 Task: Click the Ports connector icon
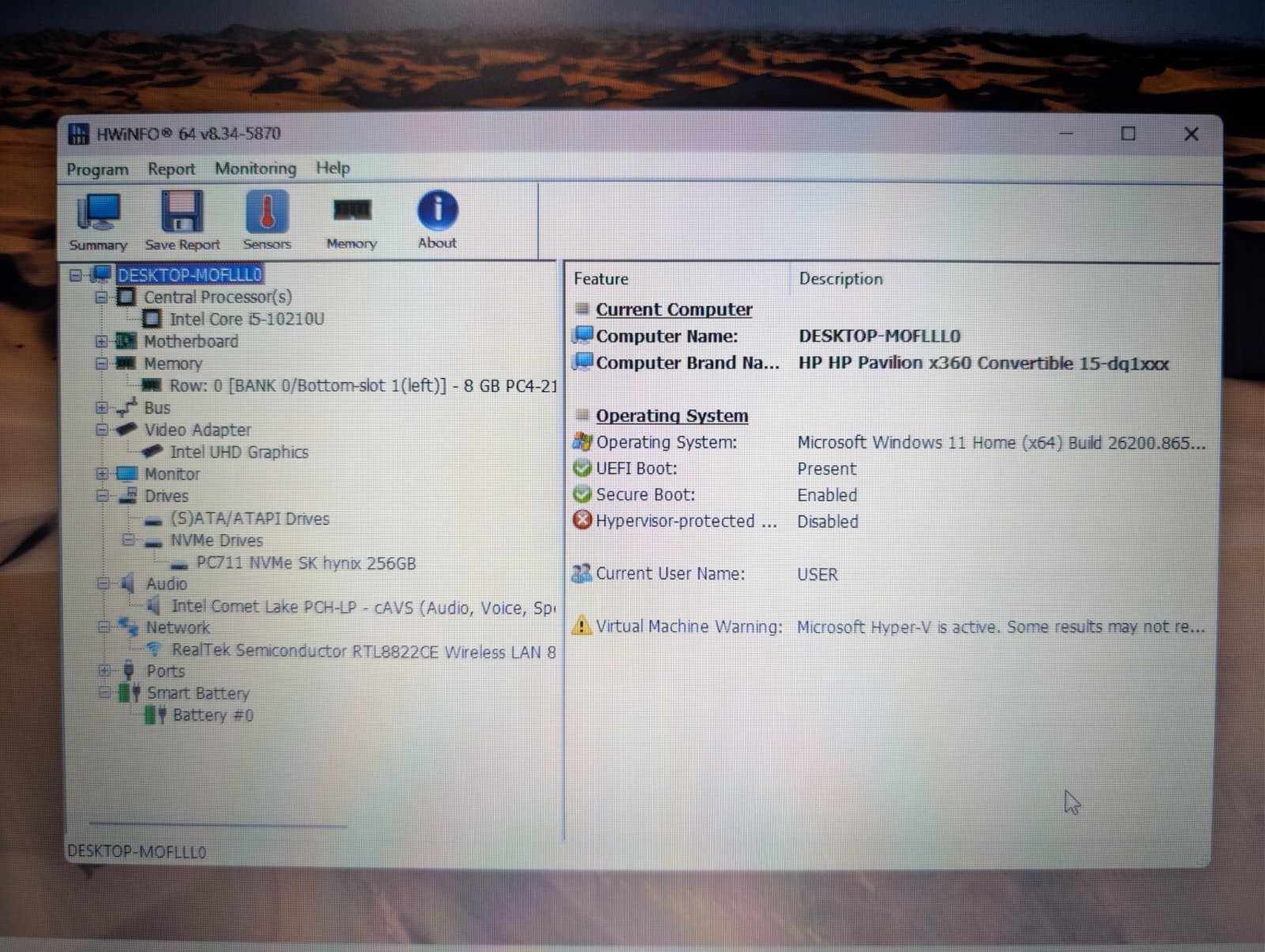(129, 671)
